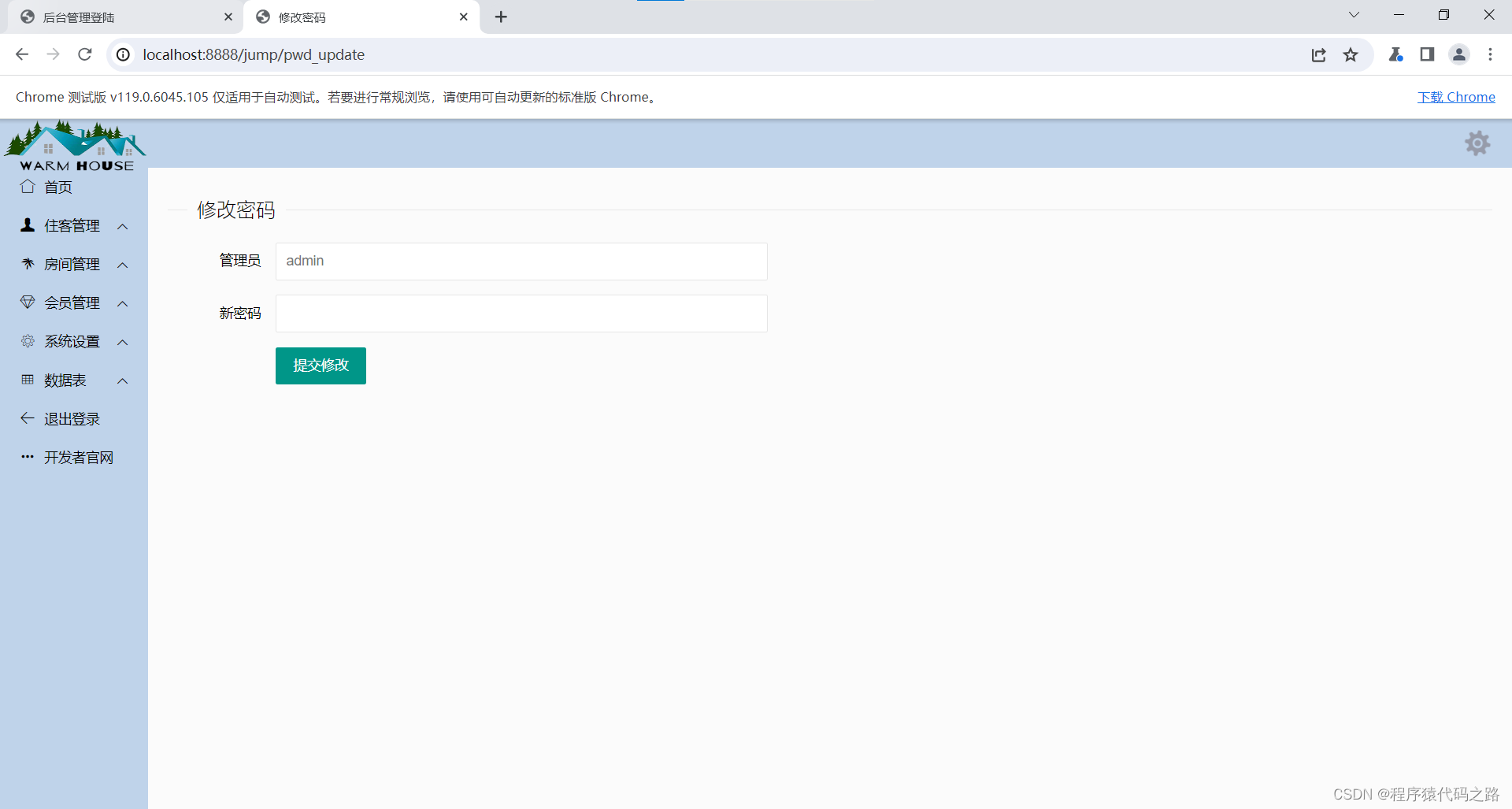
Task: Select 退出登录 to log out
Action: coord(72,419)
